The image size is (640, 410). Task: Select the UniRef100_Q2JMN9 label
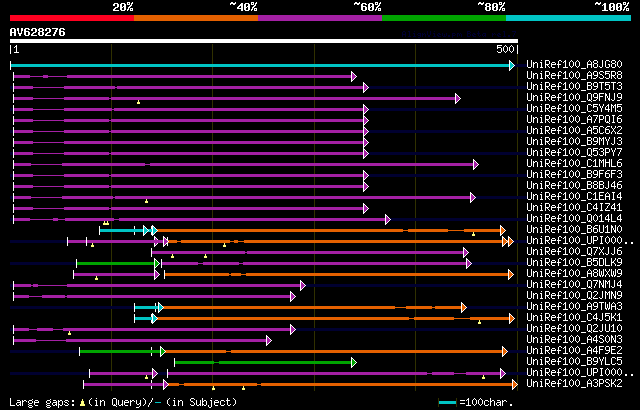click(574, 296)
